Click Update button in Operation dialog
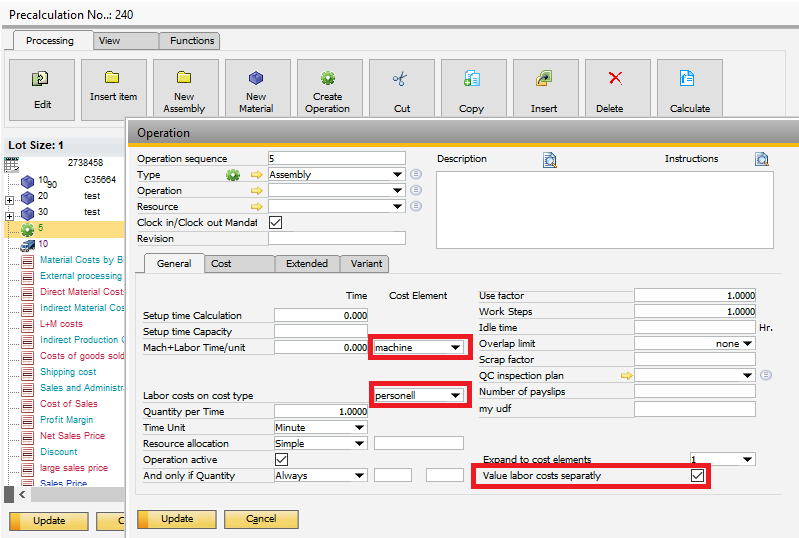The image size is (799, 538). point(177,519)
